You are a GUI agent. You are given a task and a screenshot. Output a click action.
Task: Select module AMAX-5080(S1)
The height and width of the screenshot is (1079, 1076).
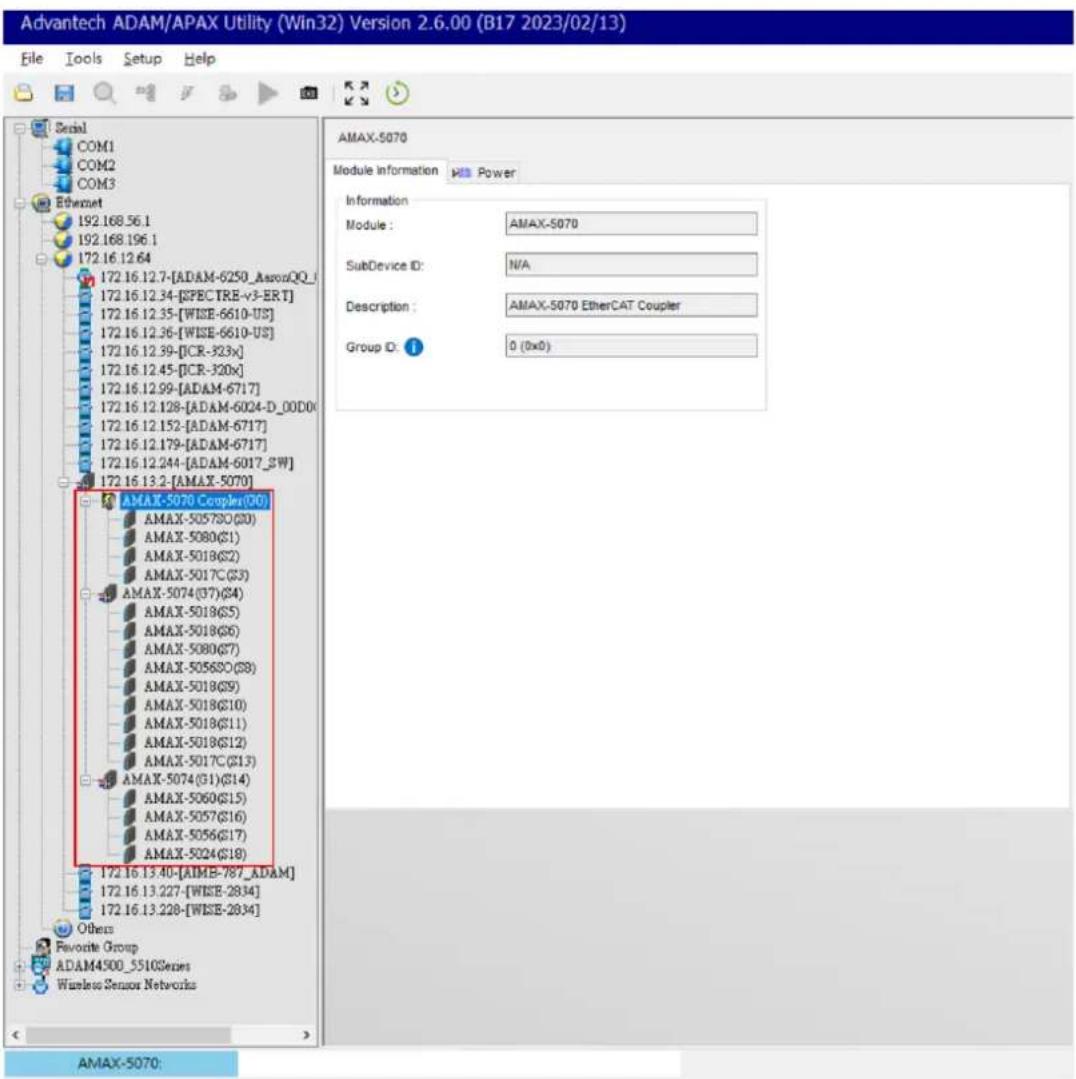[192, 537]
